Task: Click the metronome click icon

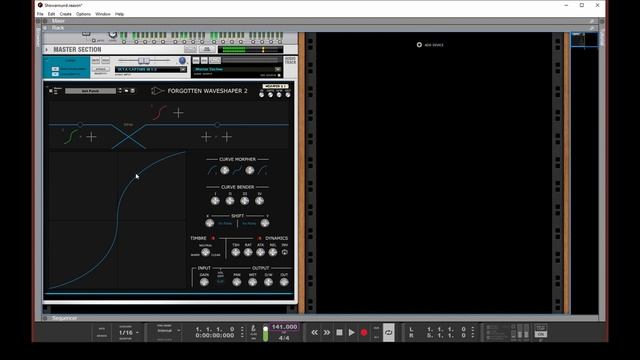Action: (253, 328)
